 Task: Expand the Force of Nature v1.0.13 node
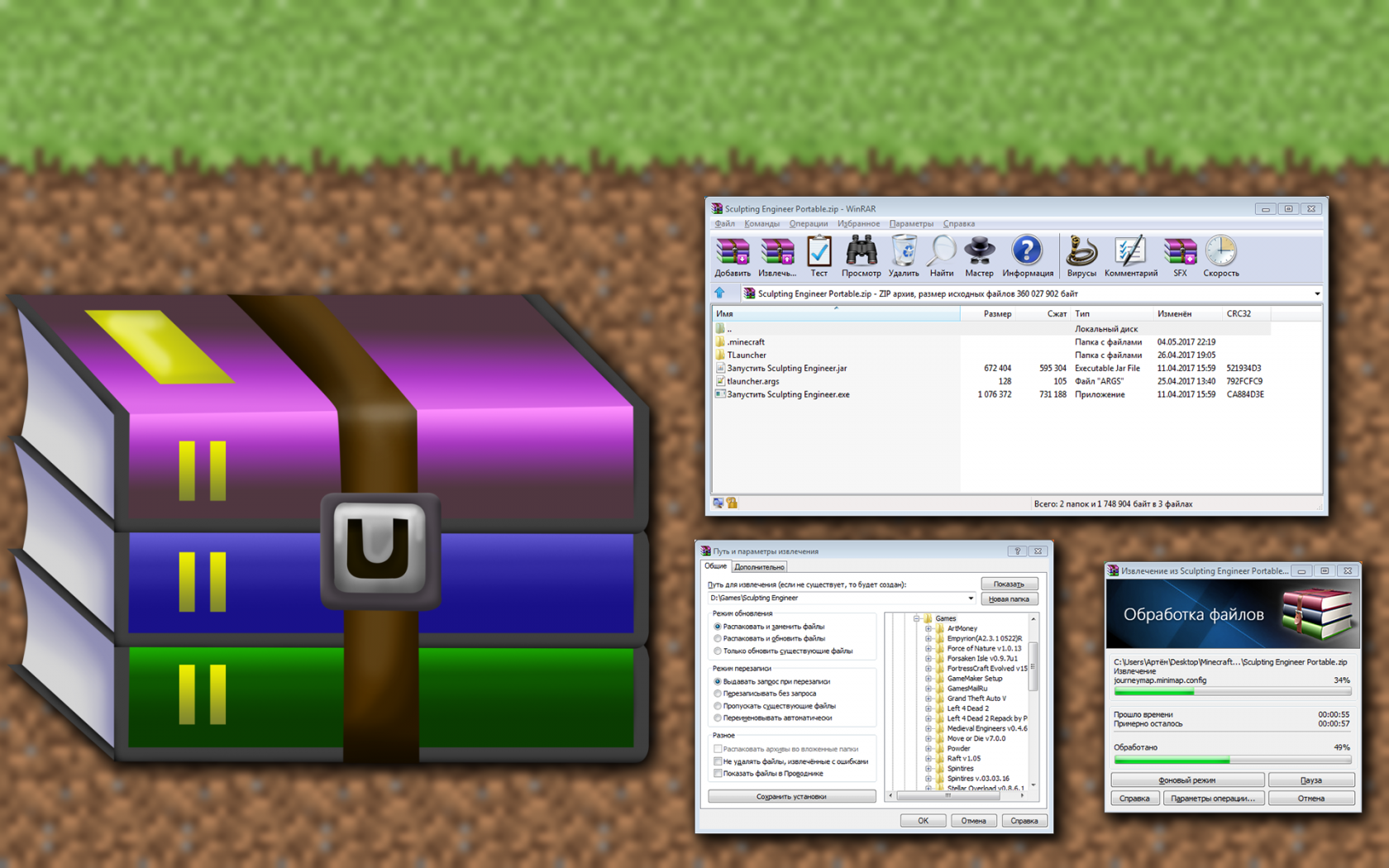click(928, 648)
